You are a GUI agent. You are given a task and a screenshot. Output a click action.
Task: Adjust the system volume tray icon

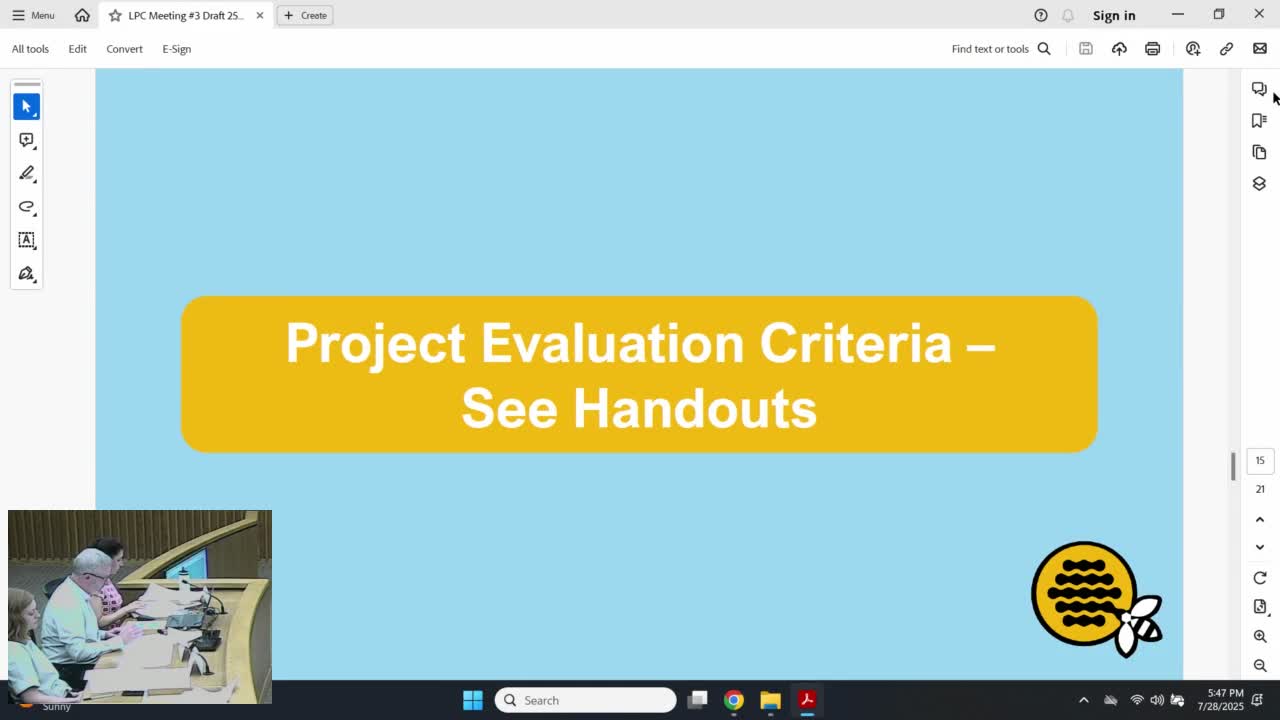pos(1157,700)
